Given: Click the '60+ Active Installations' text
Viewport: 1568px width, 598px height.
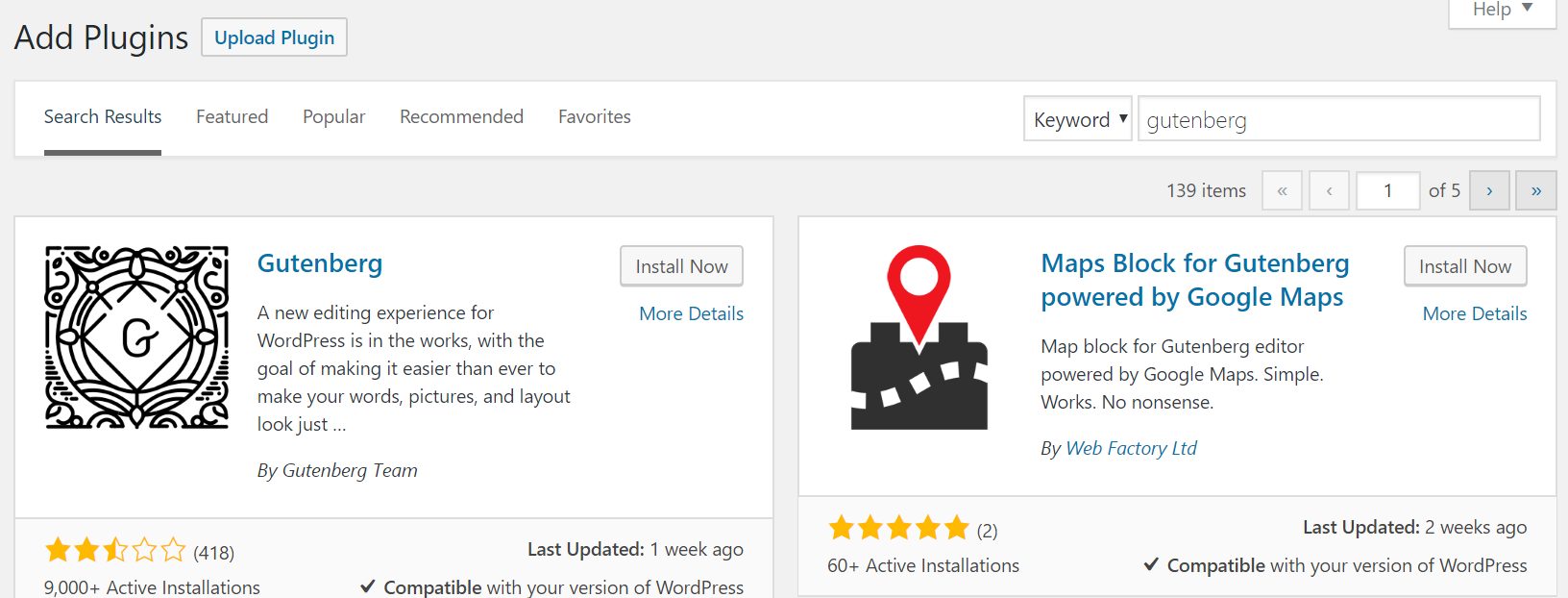Looking at the screenshot, I should pyautogui.click(x=923, y=565).
